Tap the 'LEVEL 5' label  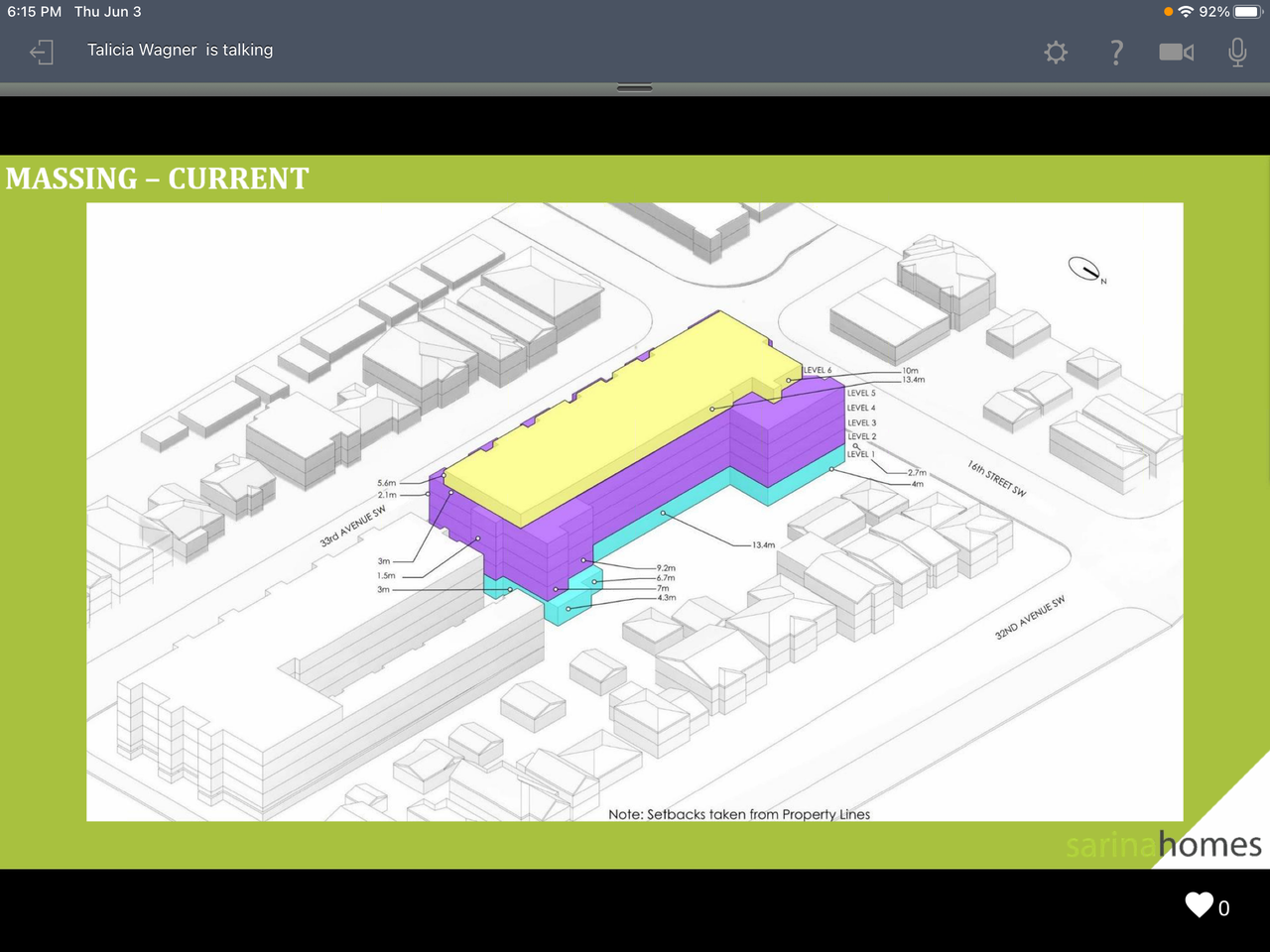click(x=861, y=393)
